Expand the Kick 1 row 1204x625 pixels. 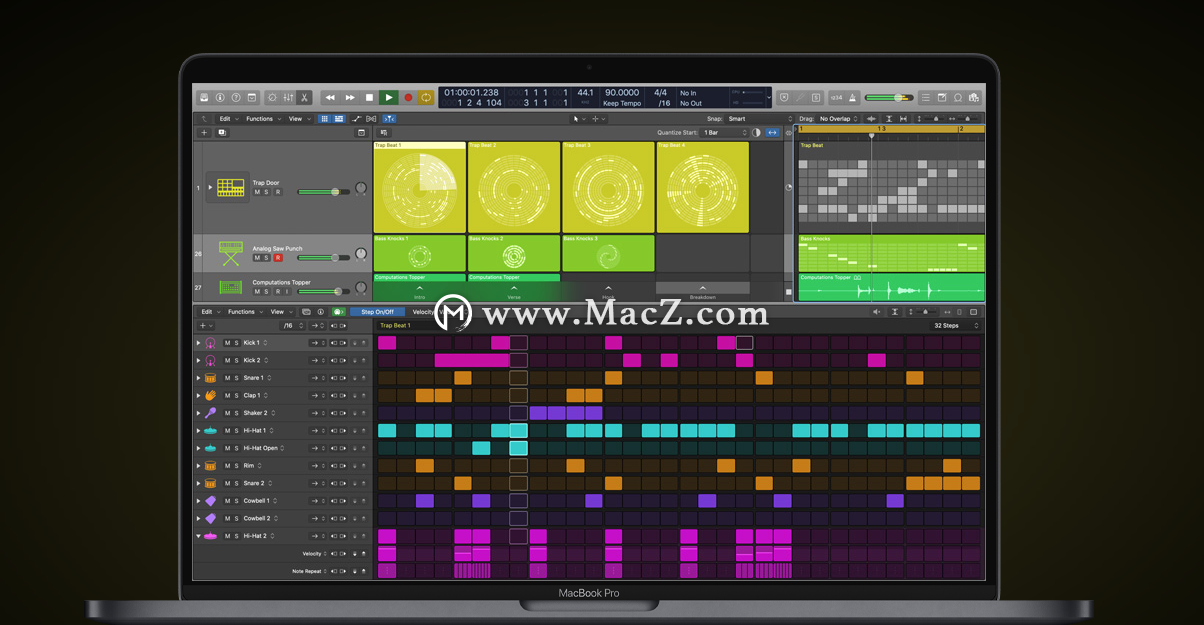[198, 343]
